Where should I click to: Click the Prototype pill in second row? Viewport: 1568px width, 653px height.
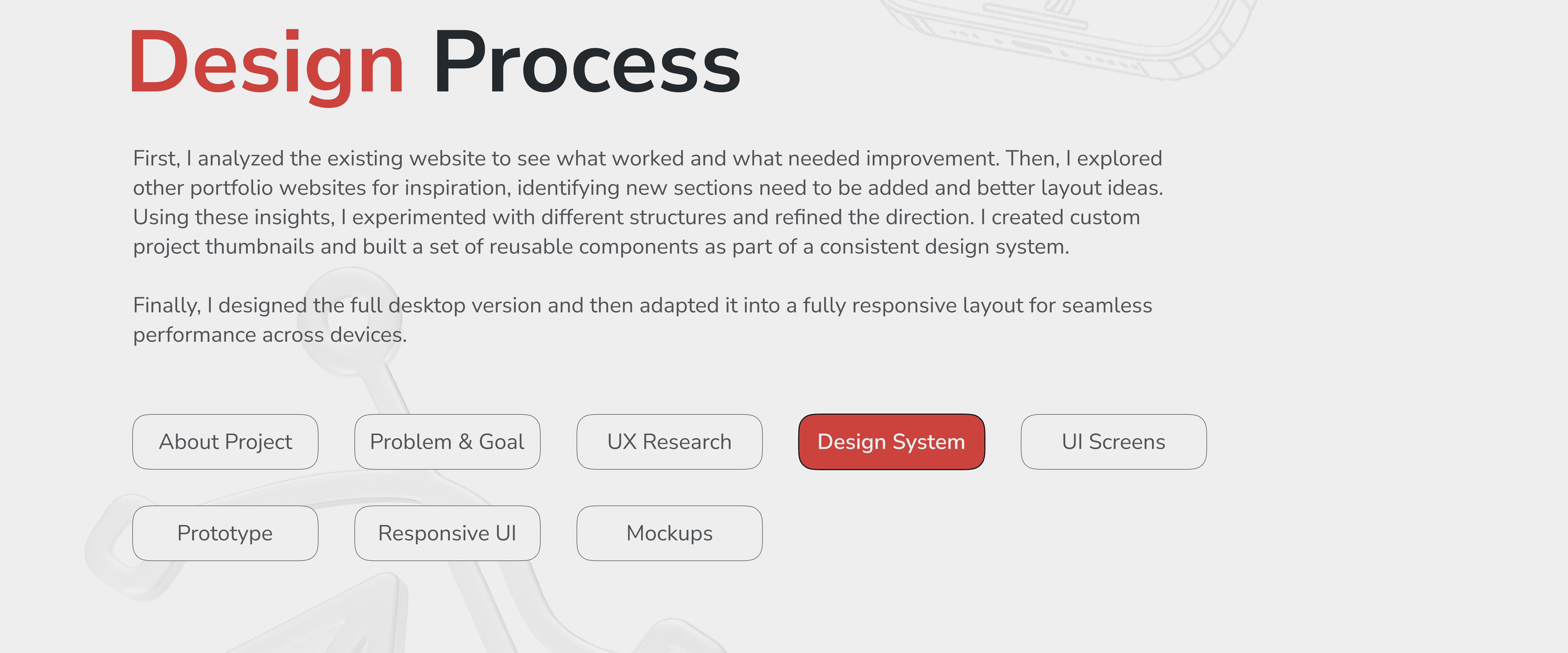225,533
